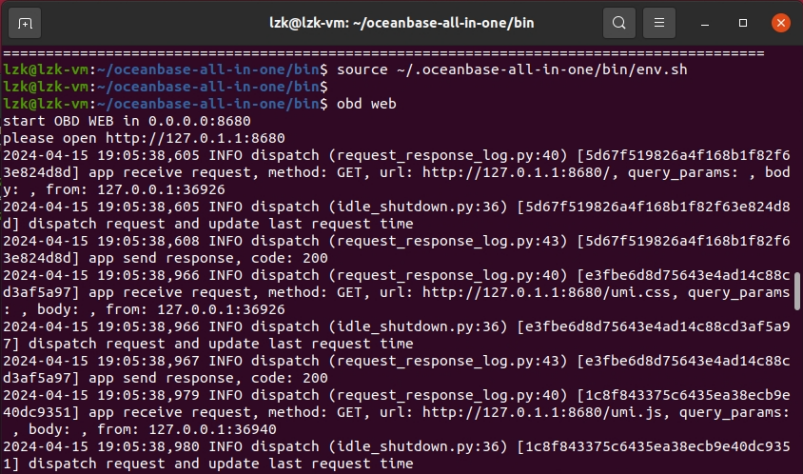This screenshot has width=803, height=474.
Task: Click the 19:05:38,967 log timestamp
Action: [148, 361]
